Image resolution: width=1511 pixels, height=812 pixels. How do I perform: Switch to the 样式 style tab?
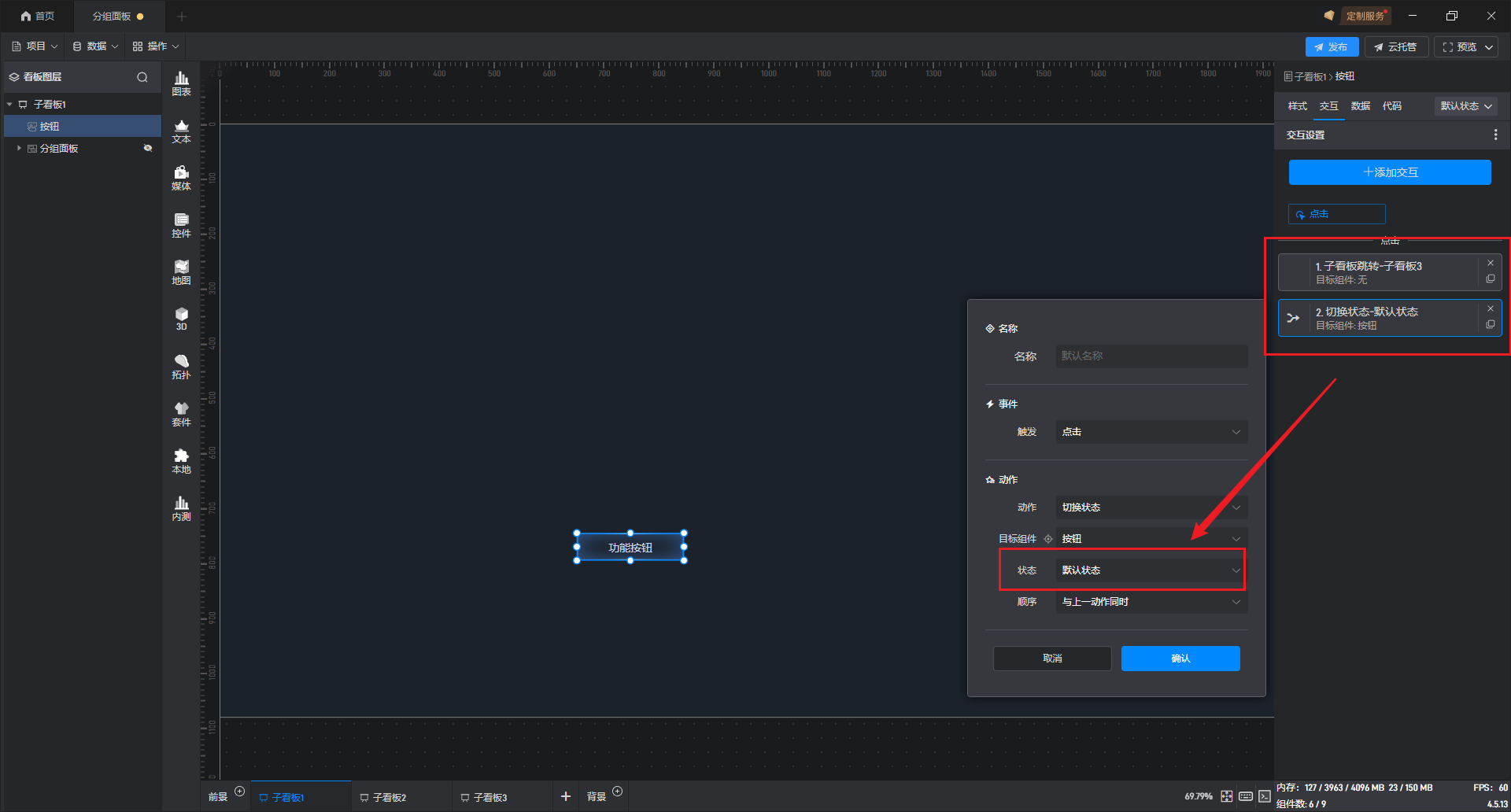[1297, 106]
